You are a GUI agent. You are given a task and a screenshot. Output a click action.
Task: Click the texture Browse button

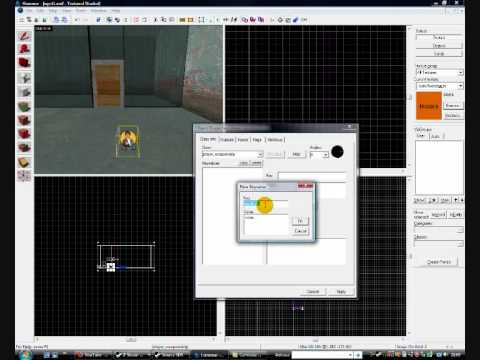click(453, 106)
